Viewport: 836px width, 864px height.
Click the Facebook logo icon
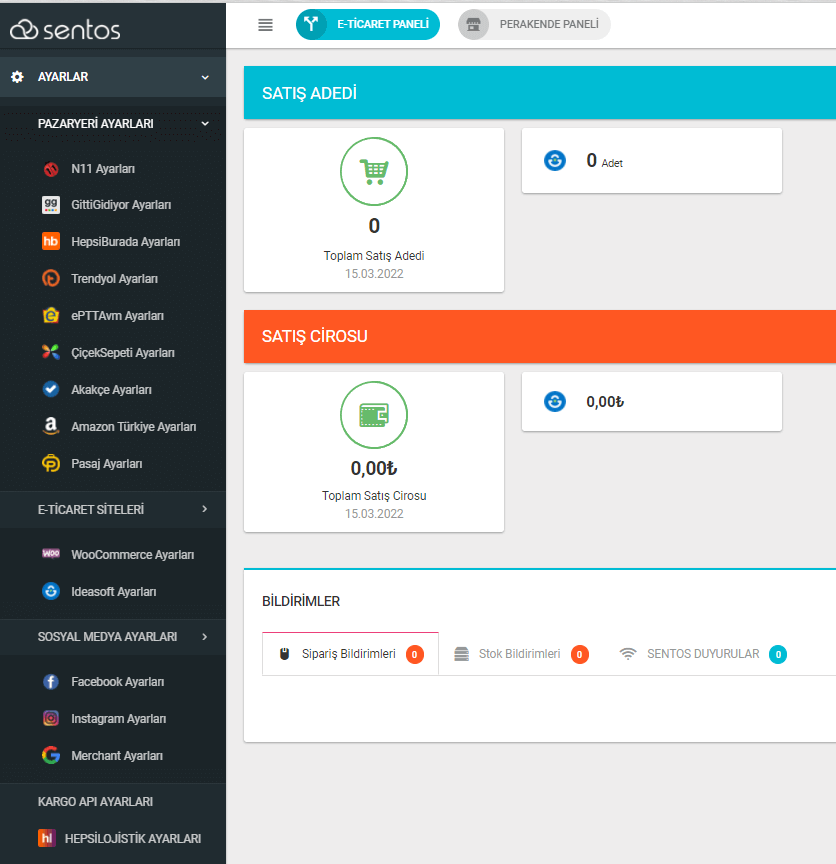click(51, 682)
